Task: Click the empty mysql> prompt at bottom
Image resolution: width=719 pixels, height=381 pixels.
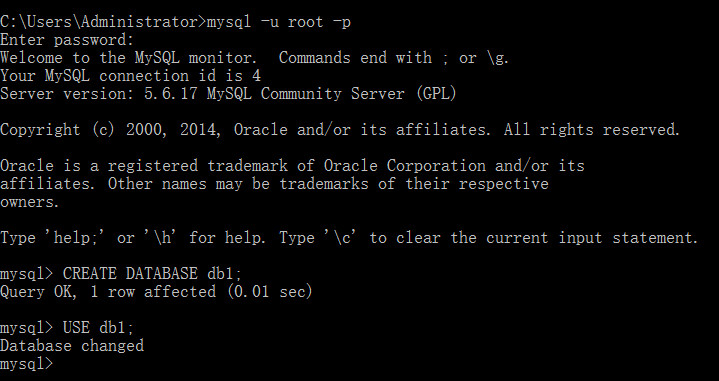Action: point(27,364)
